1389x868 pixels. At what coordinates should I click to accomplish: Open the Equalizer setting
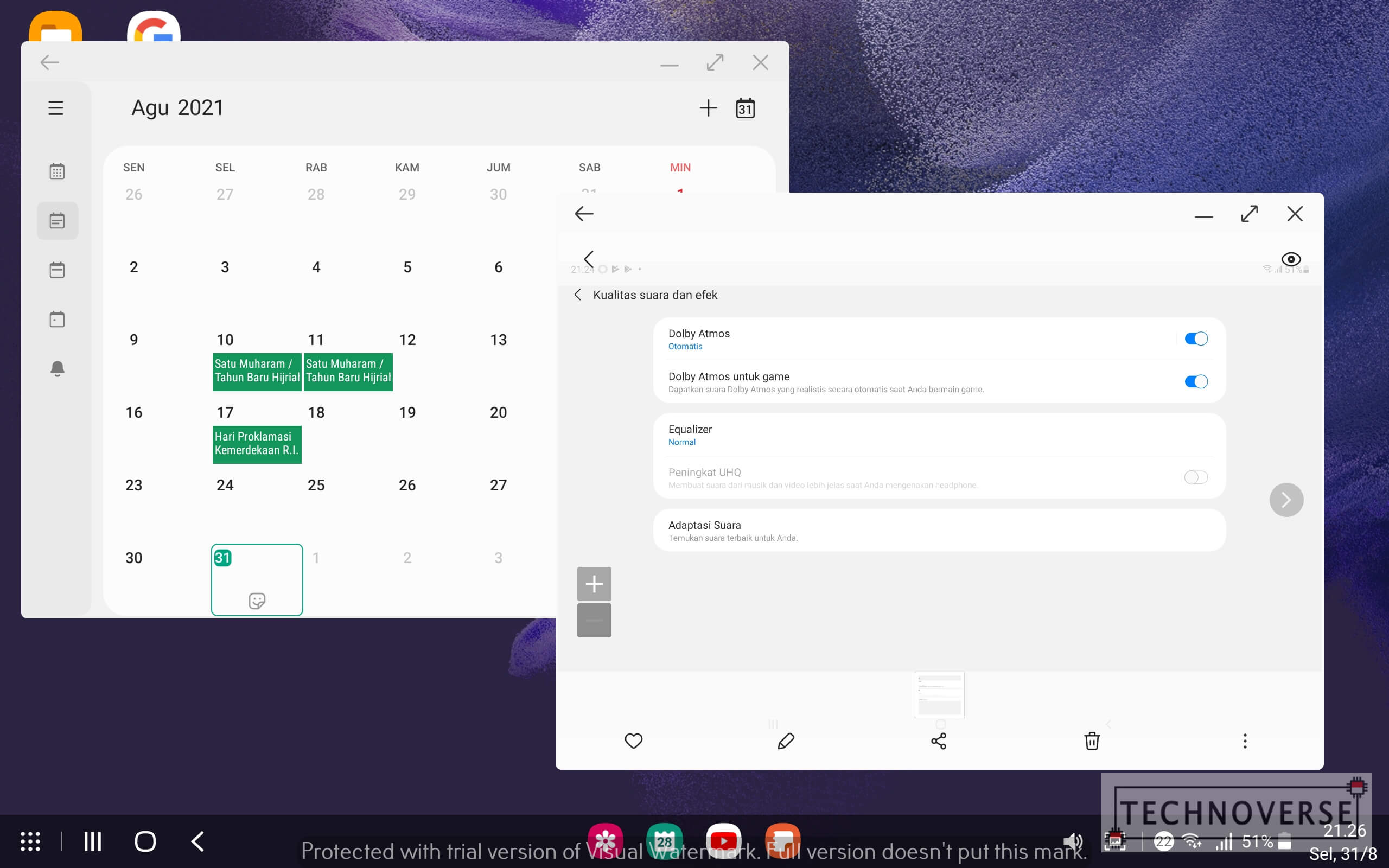939,435
